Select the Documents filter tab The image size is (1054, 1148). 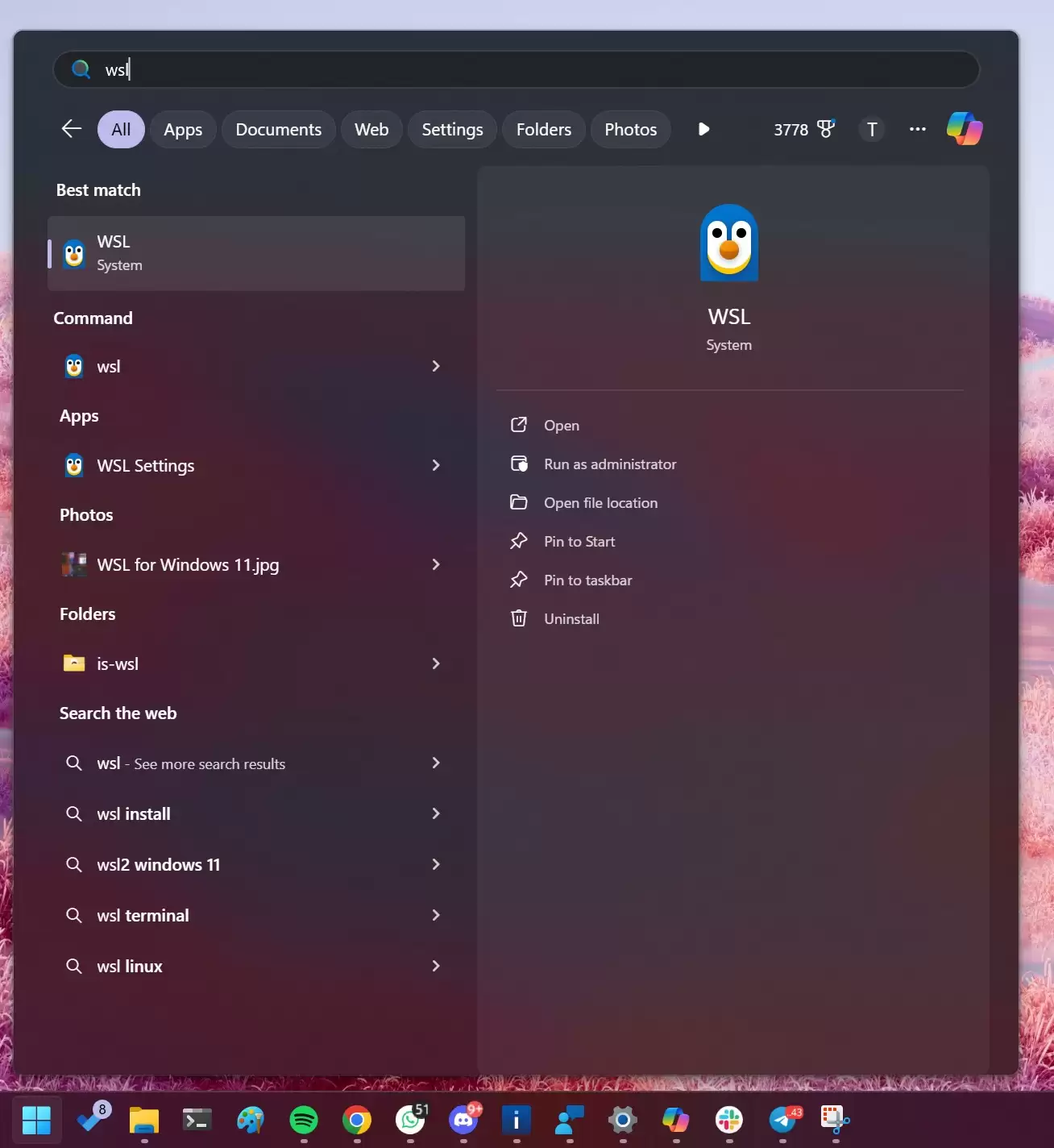(278, 130)
